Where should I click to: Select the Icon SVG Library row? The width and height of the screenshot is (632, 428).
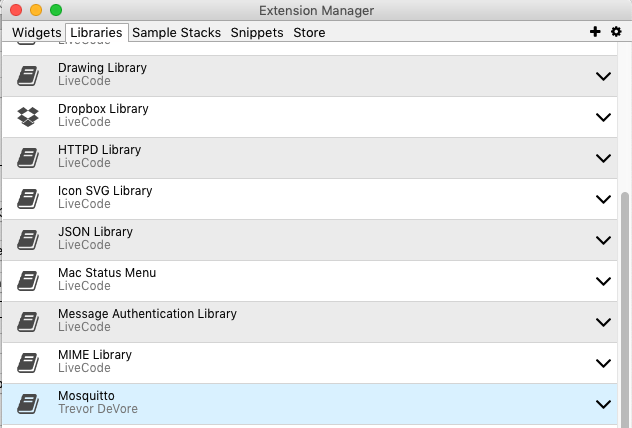tap(300, 198)
